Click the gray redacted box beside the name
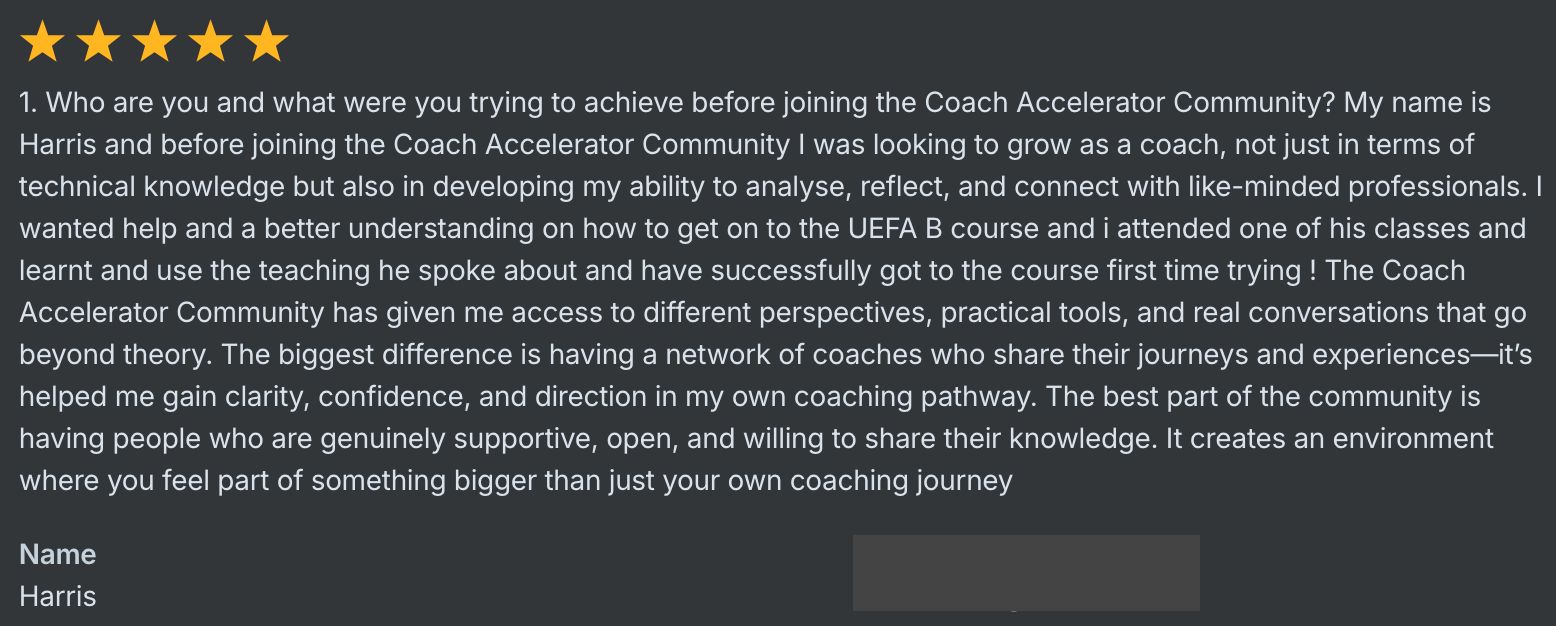This screenshot has height=626, width=1556. [1026, 573]
